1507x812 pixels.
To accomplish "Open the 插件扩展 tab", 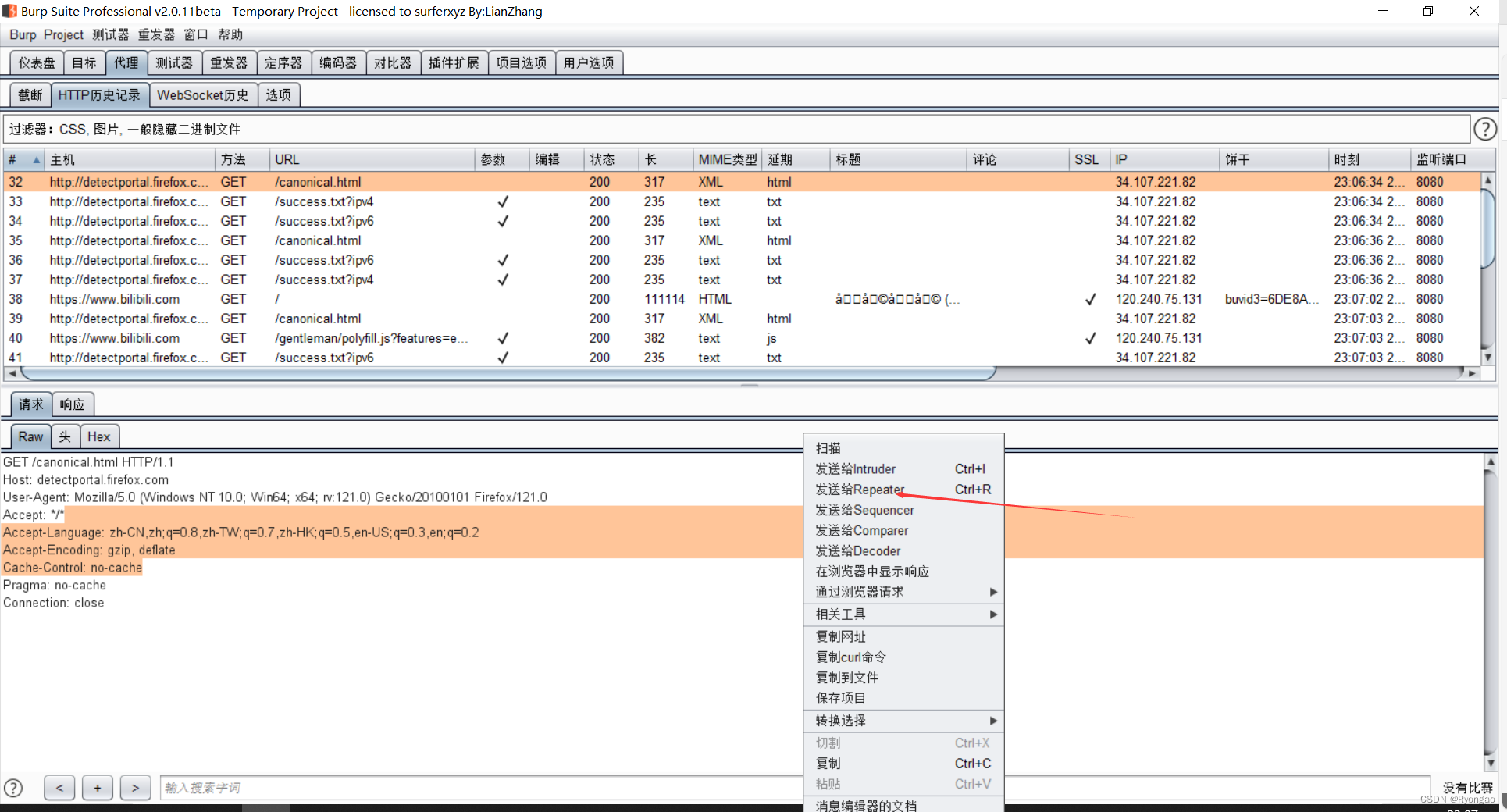I will (454, 62).
